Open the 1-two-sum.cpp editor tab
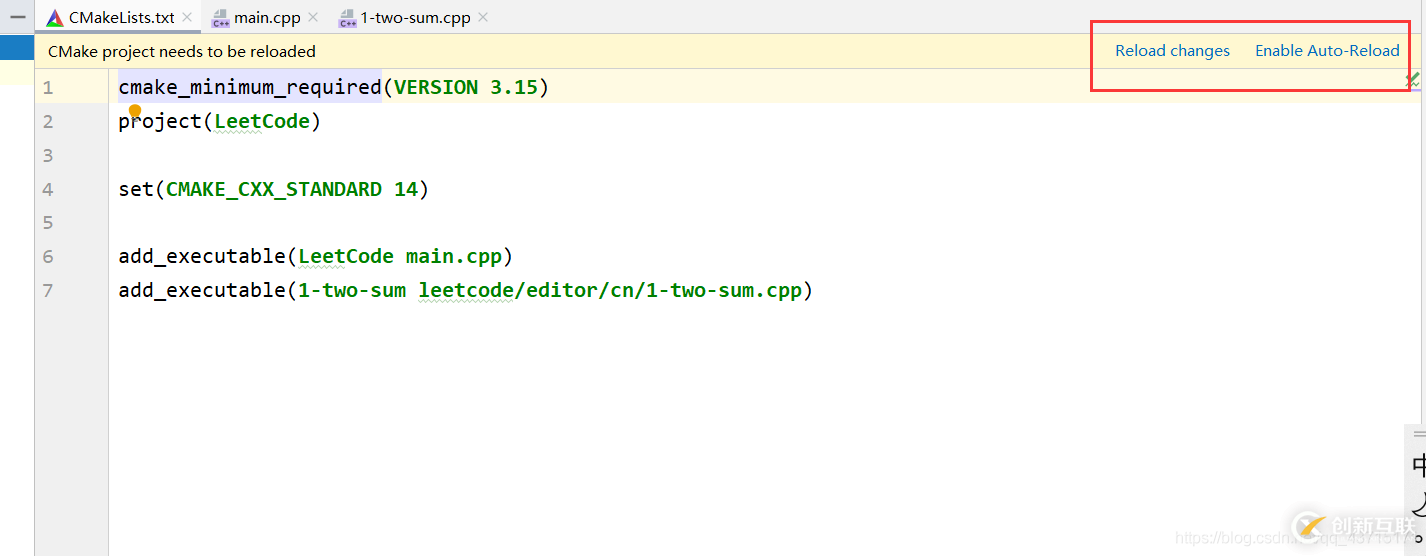The image size is (1426, 556). click(415, 17)
